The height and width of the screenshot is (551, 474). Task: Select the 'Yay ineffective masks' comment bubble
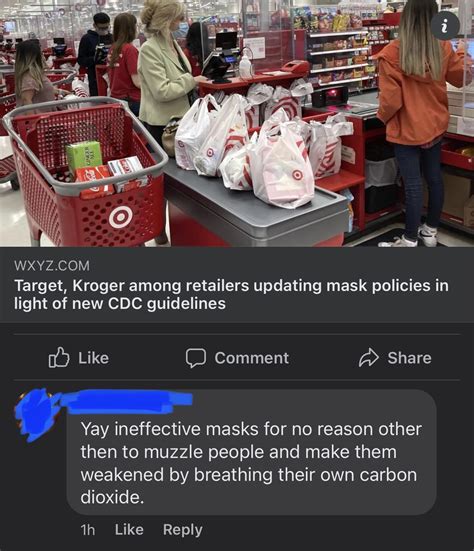coord(252,452)
